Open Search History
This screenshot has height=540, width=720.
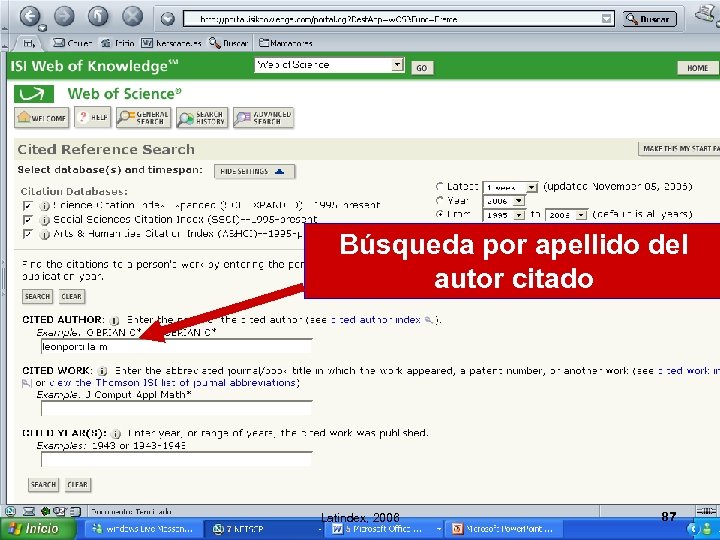coord(202,118)
